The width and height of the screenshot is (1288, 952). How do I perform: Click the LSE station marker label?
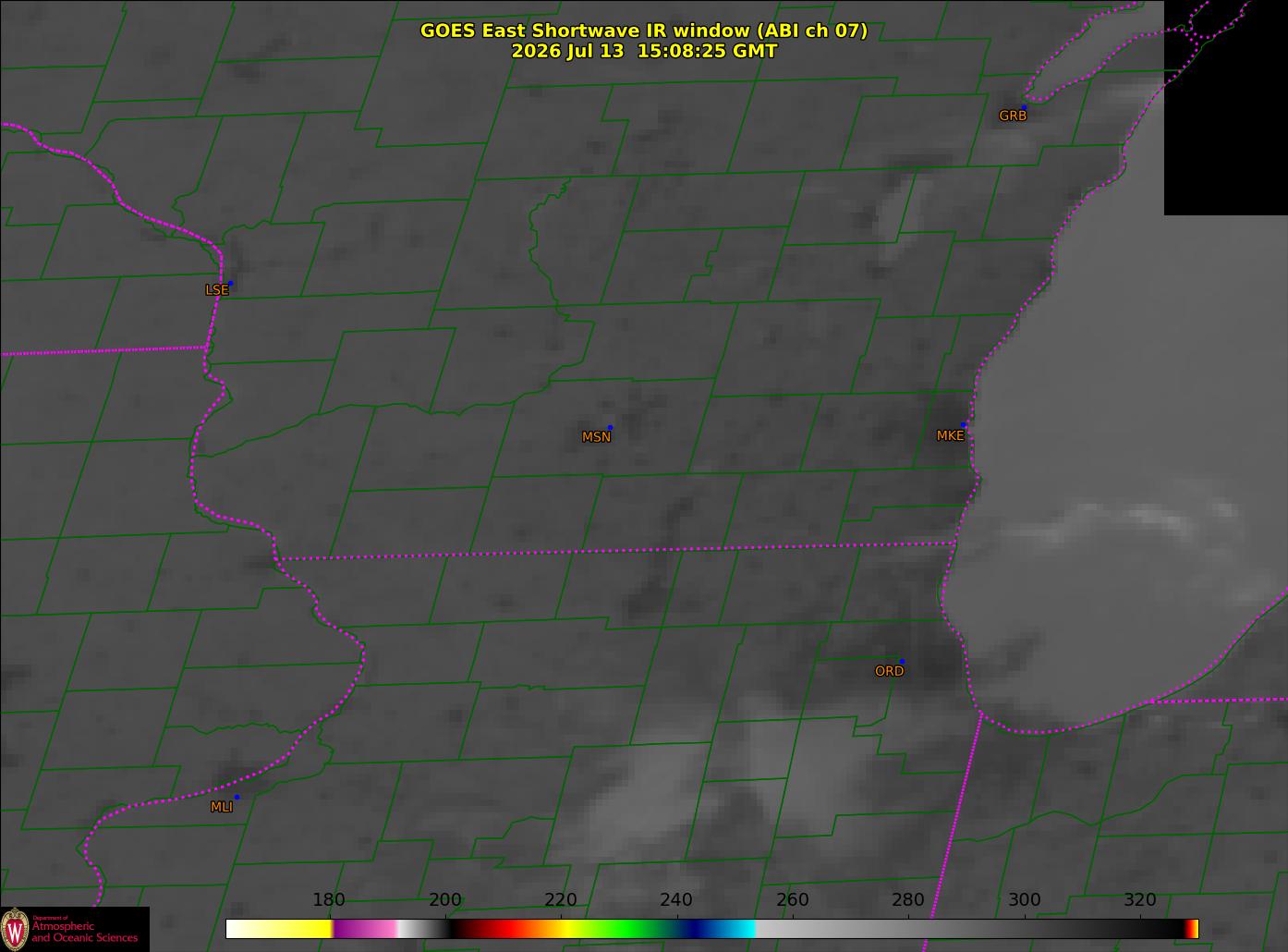216,289
